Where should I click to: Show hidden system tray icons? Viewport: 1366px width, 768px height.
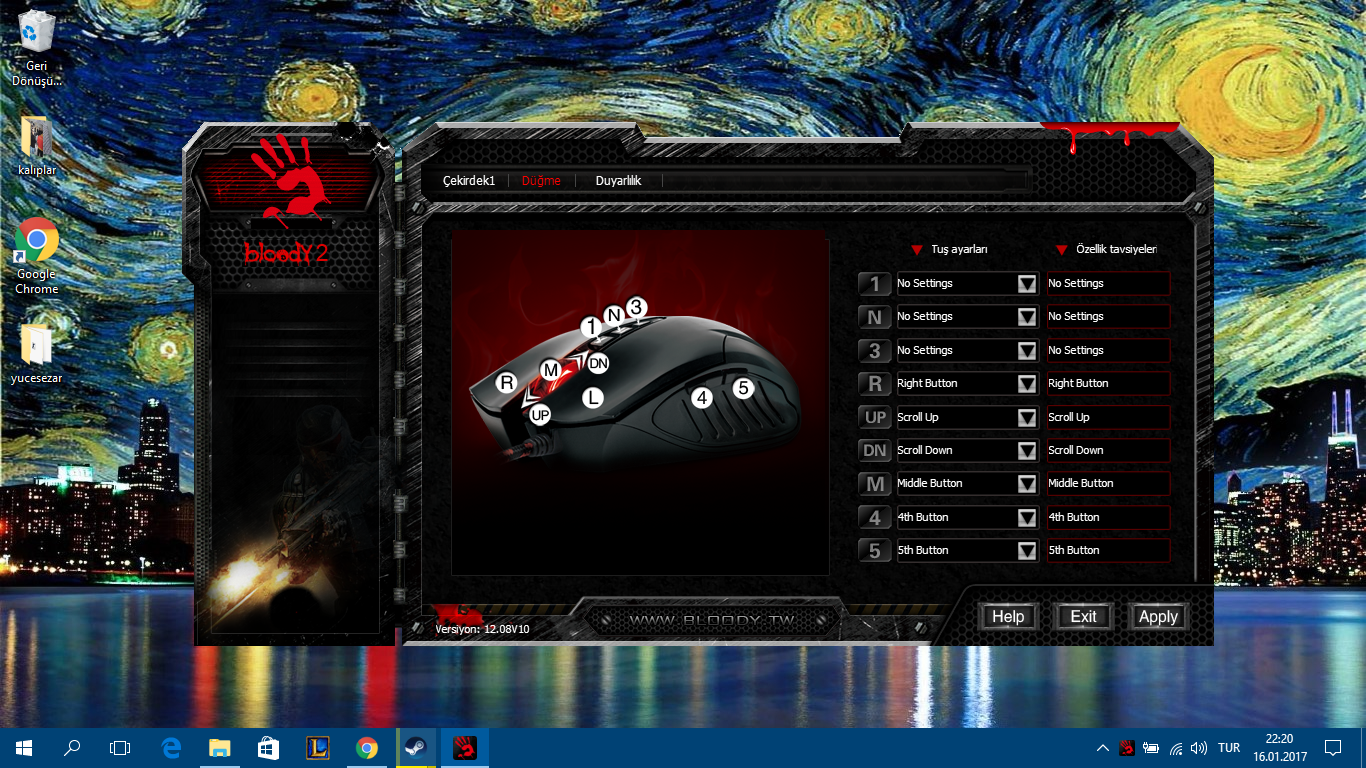1102,748
